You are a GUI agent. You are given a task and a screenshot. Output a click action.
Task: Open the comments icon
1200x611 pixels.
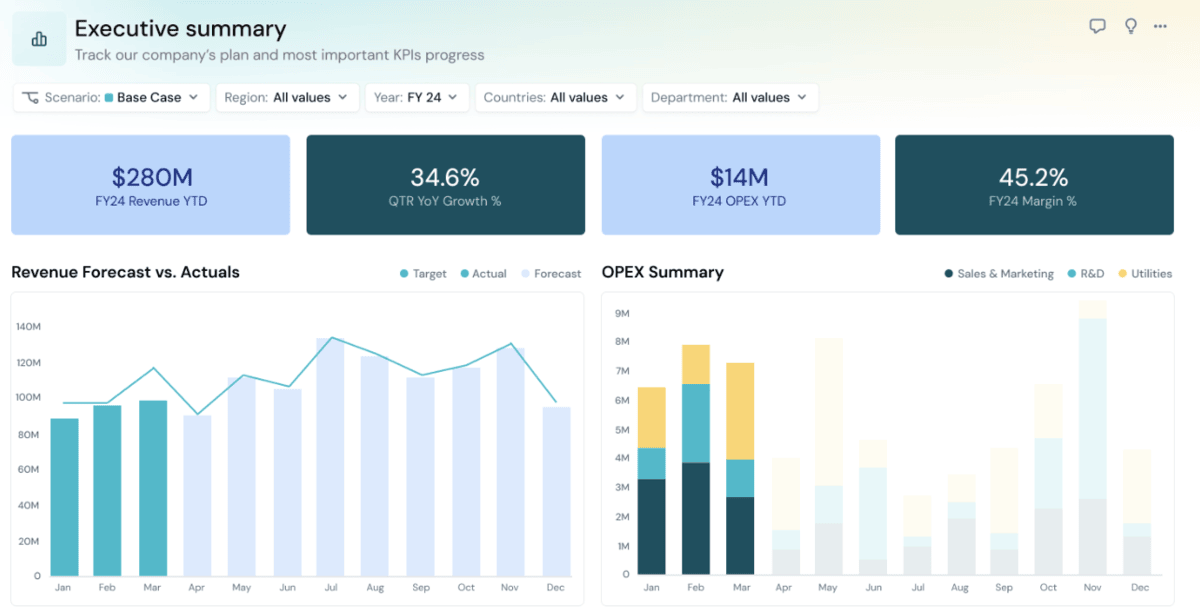tap(1096, 26)
